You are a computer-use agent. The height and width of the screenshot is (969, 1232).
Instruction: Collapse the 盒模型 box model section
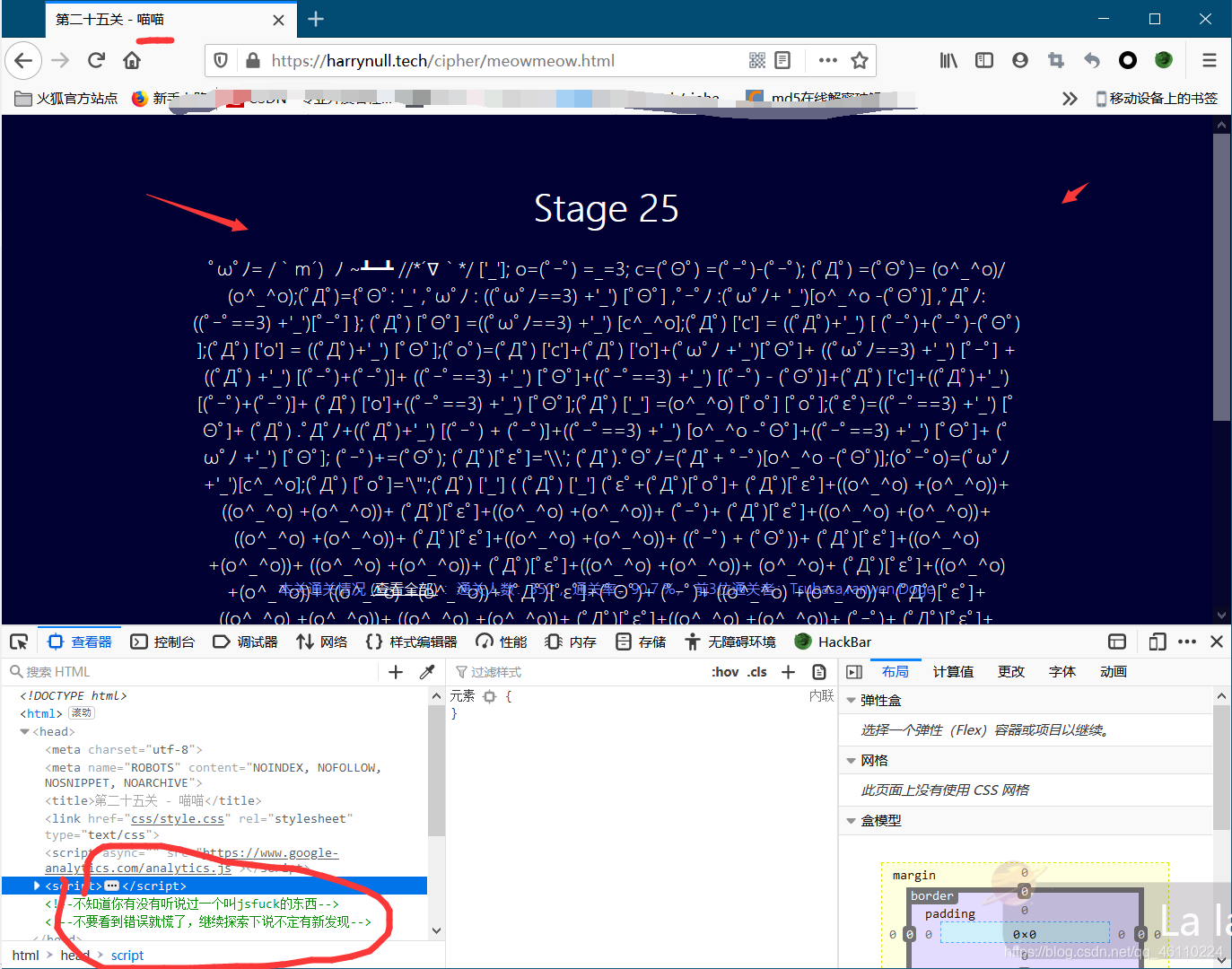tap(851, 820)
